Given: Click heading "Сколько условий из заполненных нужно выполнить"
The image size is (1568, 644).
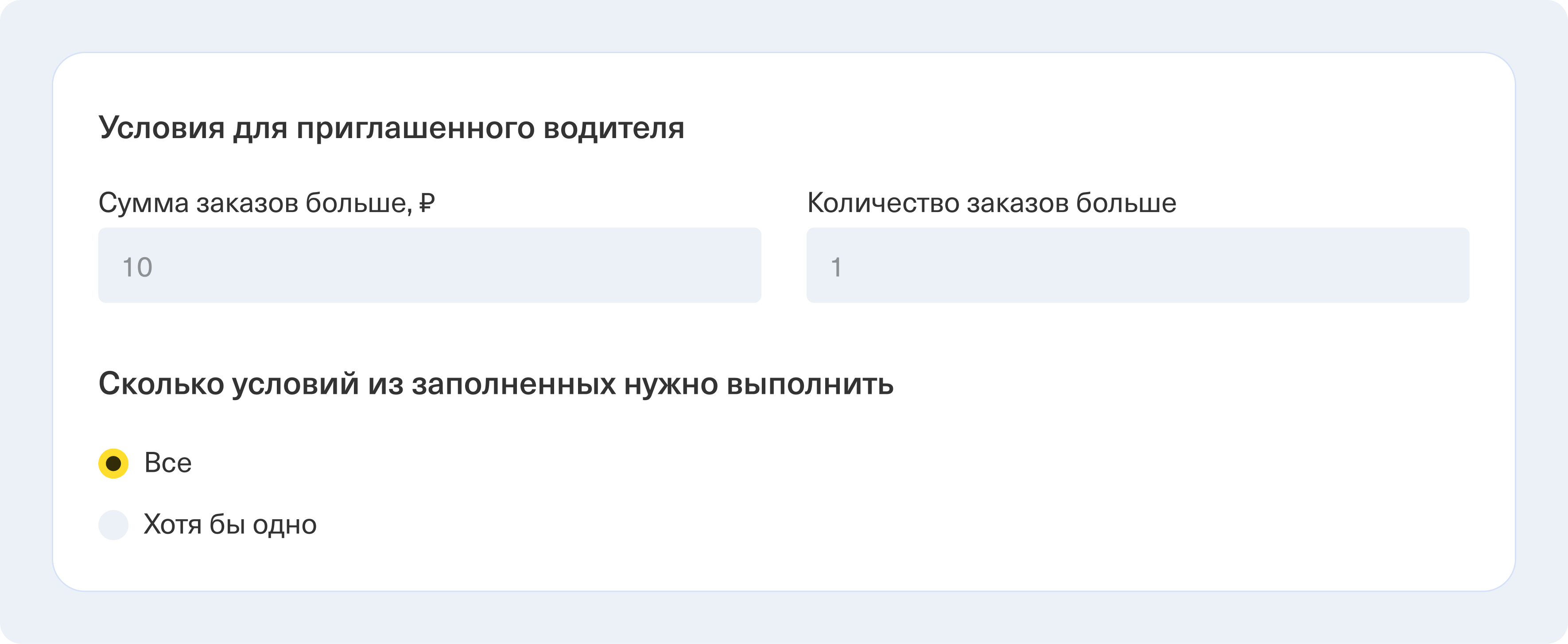Looking at the screenshot, I should (496, 384).
